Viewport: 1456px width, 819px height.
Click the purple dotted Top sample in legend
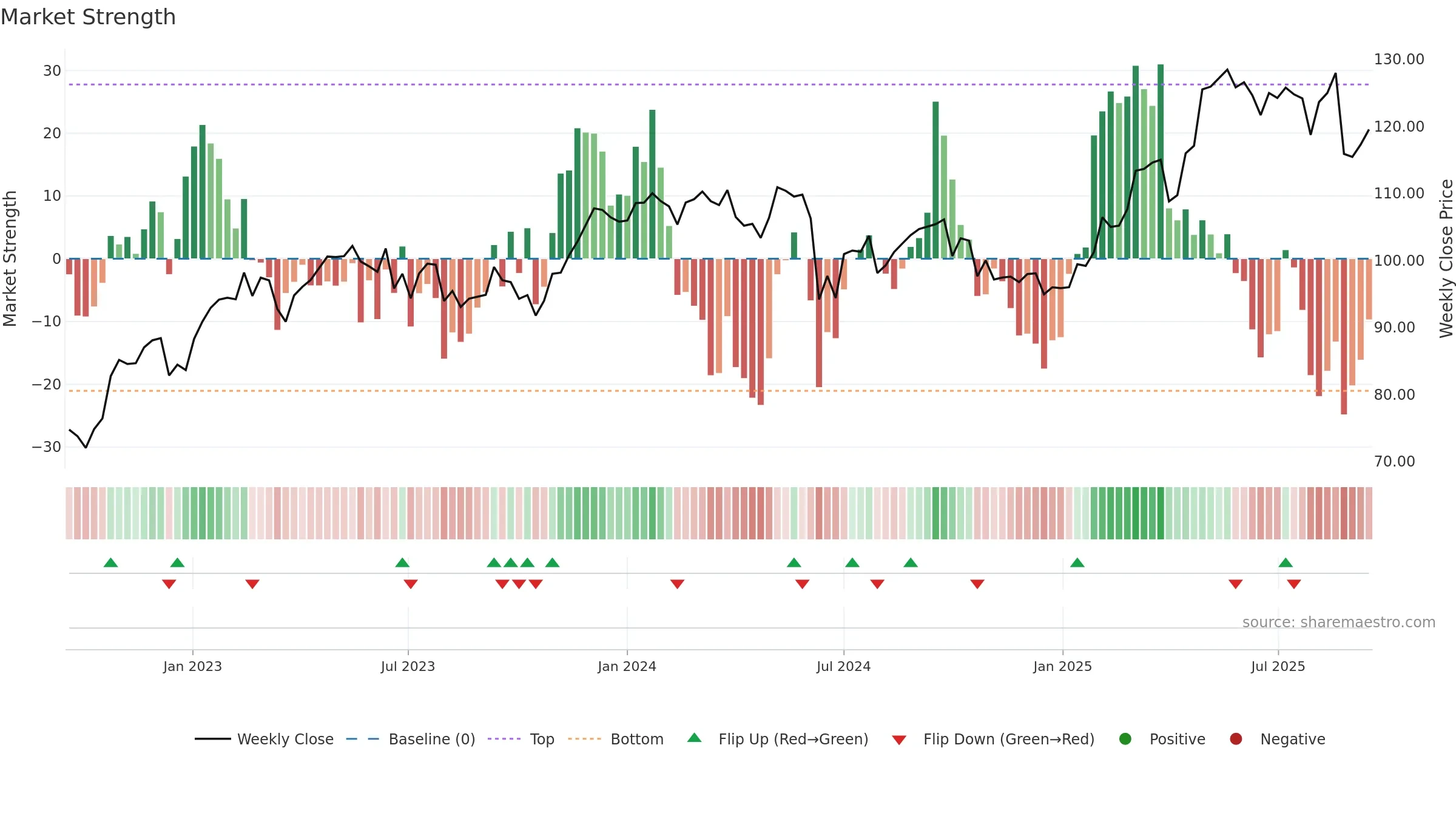504,739
